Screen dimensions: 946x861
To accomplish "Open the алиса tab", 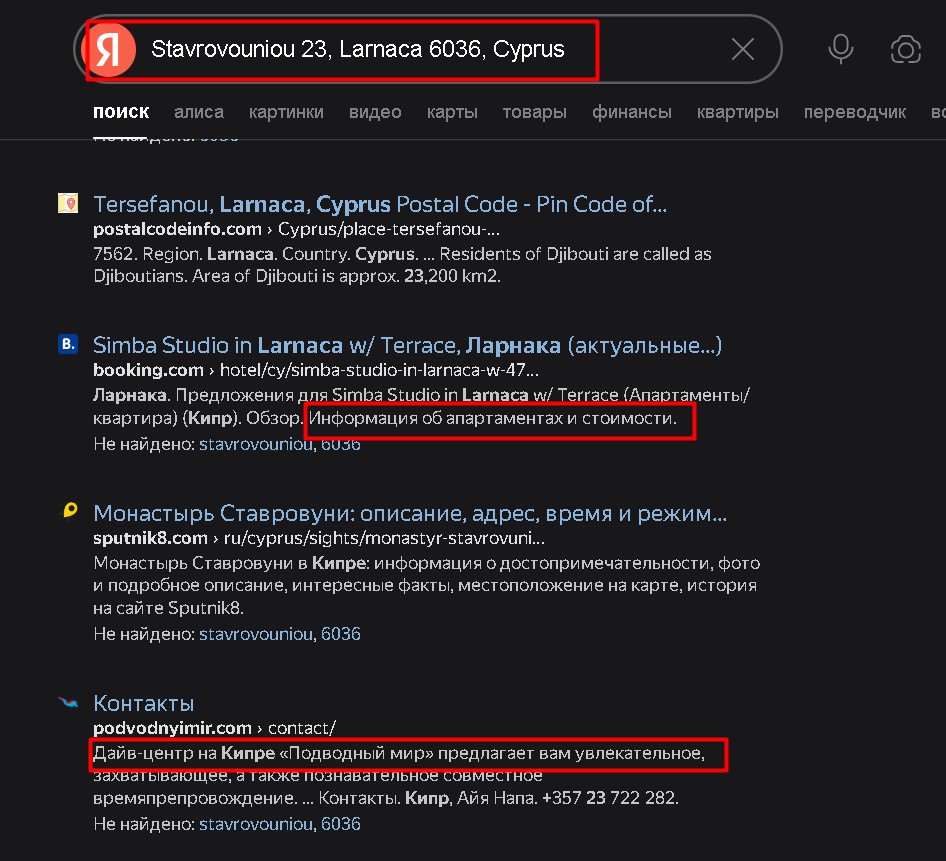I will pos(199,112).
